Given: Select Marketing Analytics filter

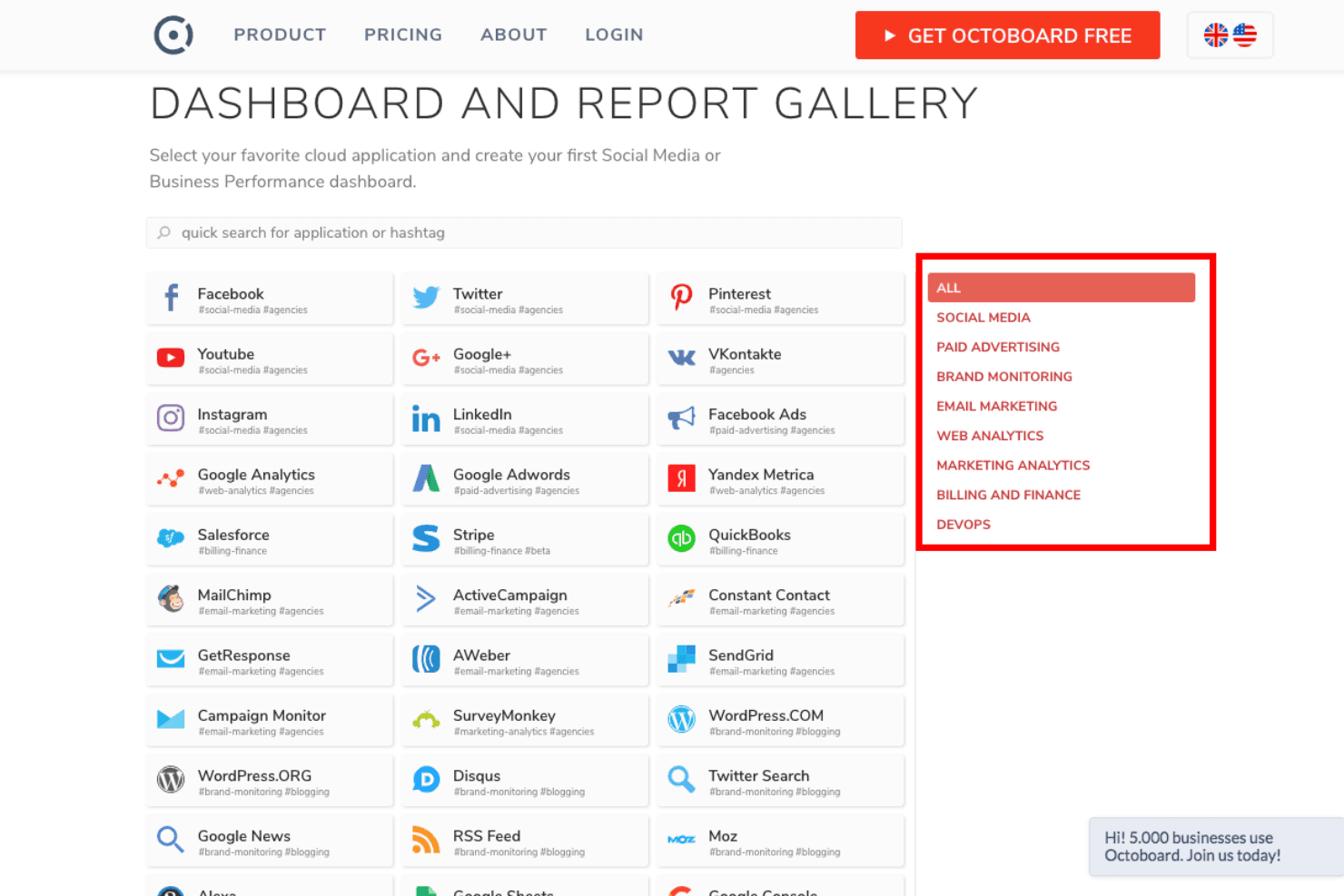Looking at the screenshot, I should click(x=1013, y=465).
